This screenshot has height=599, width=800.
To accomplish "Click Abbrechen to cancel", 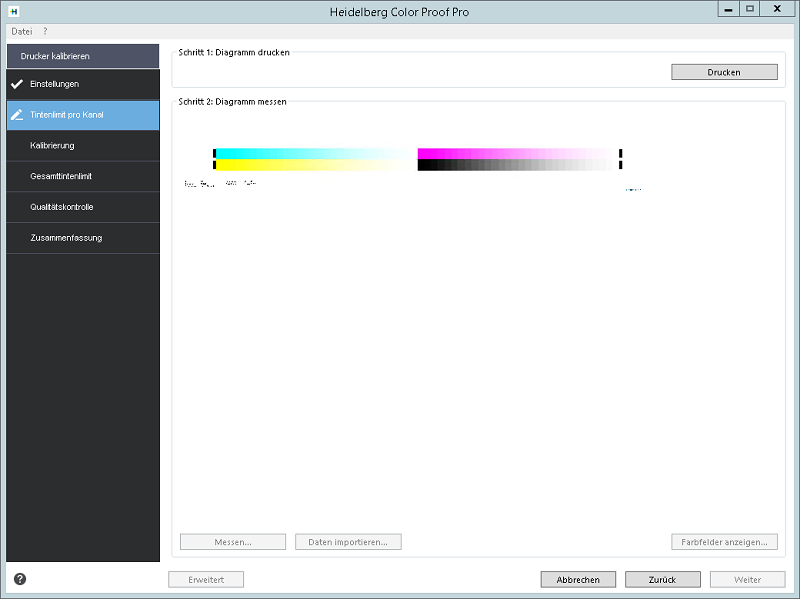I will point(578,580).
